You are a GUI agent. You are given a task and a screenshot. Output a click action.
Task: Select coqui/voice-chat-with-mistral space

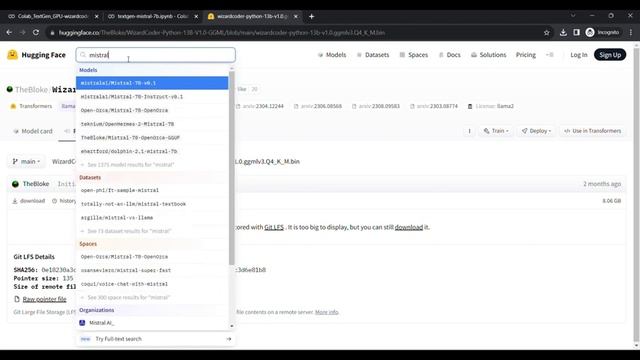click(152, 284)
